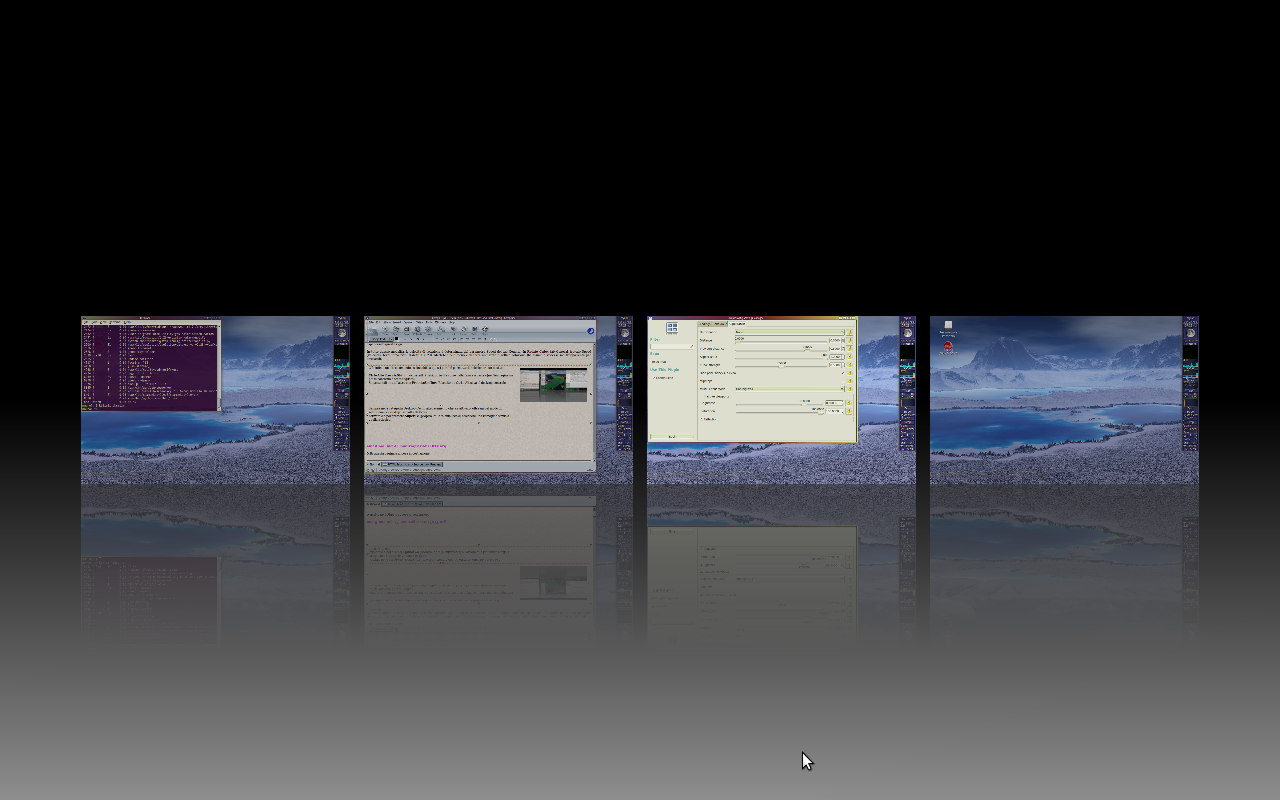Click the embedded screenshot image in the browser page
The height and width of the screenshot is (800, 1280).
553,384
